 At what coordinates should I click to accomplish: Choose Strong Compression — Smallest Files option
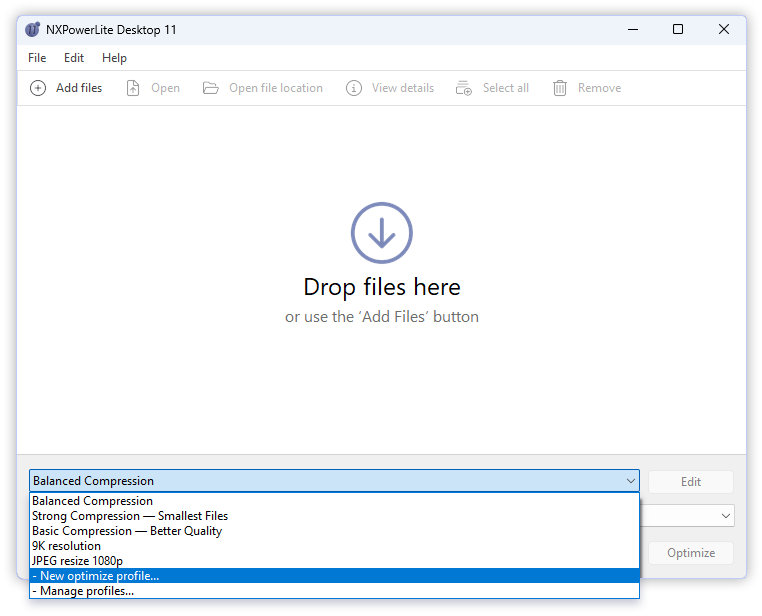coord(334,516)
